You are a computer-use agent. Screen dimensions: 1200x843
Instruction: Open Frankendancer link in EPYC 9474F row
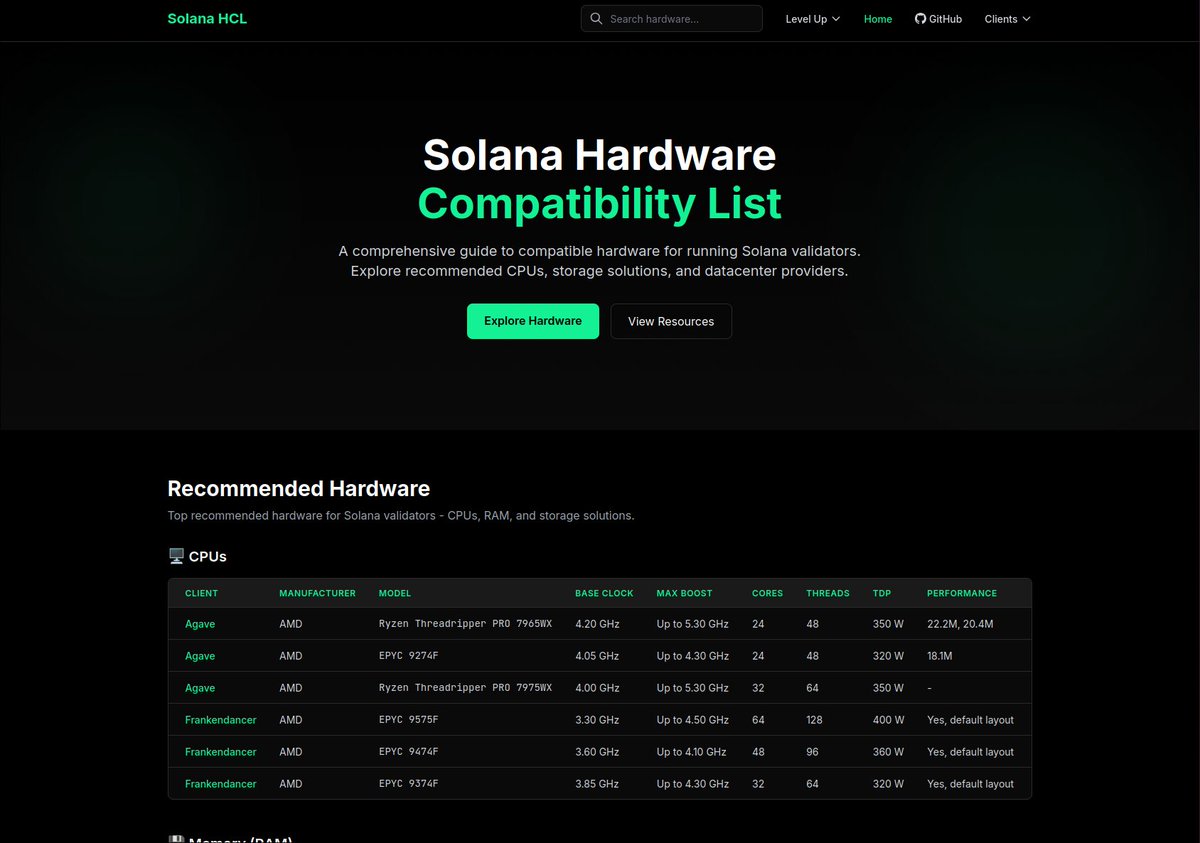click(x=221, y=752)
